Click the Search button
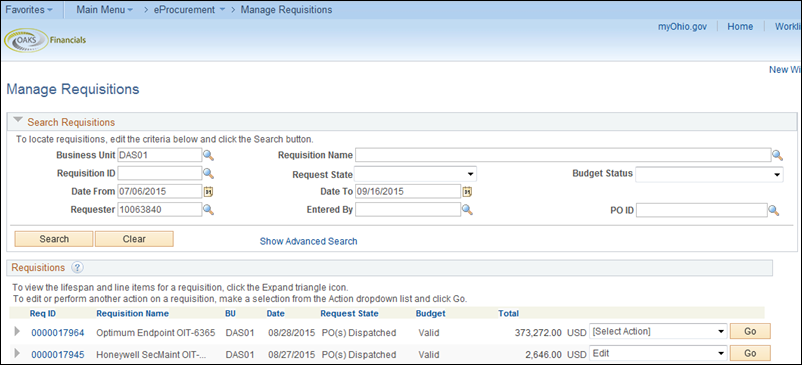This screenshot has width=802, height=365. (x=54, y=239)
